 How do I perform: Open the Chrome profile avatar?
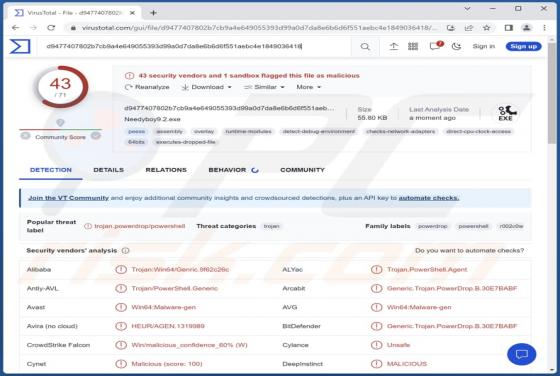526,27
